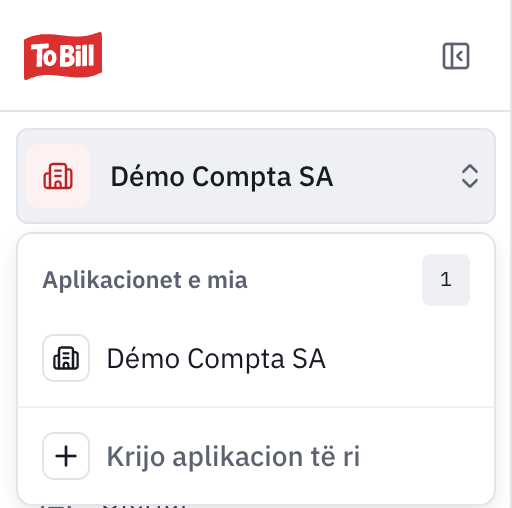Click the arrow inside sidebar collapse icon
The width and height of the screenshot is (512, 508).
(x=460, y=56)
